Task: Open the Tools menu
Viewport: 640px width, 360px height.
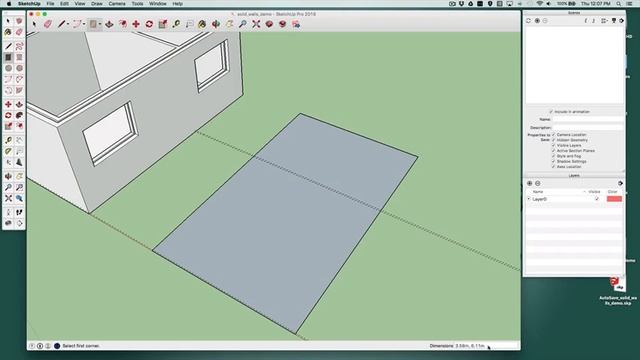Action: click(137, 4)
